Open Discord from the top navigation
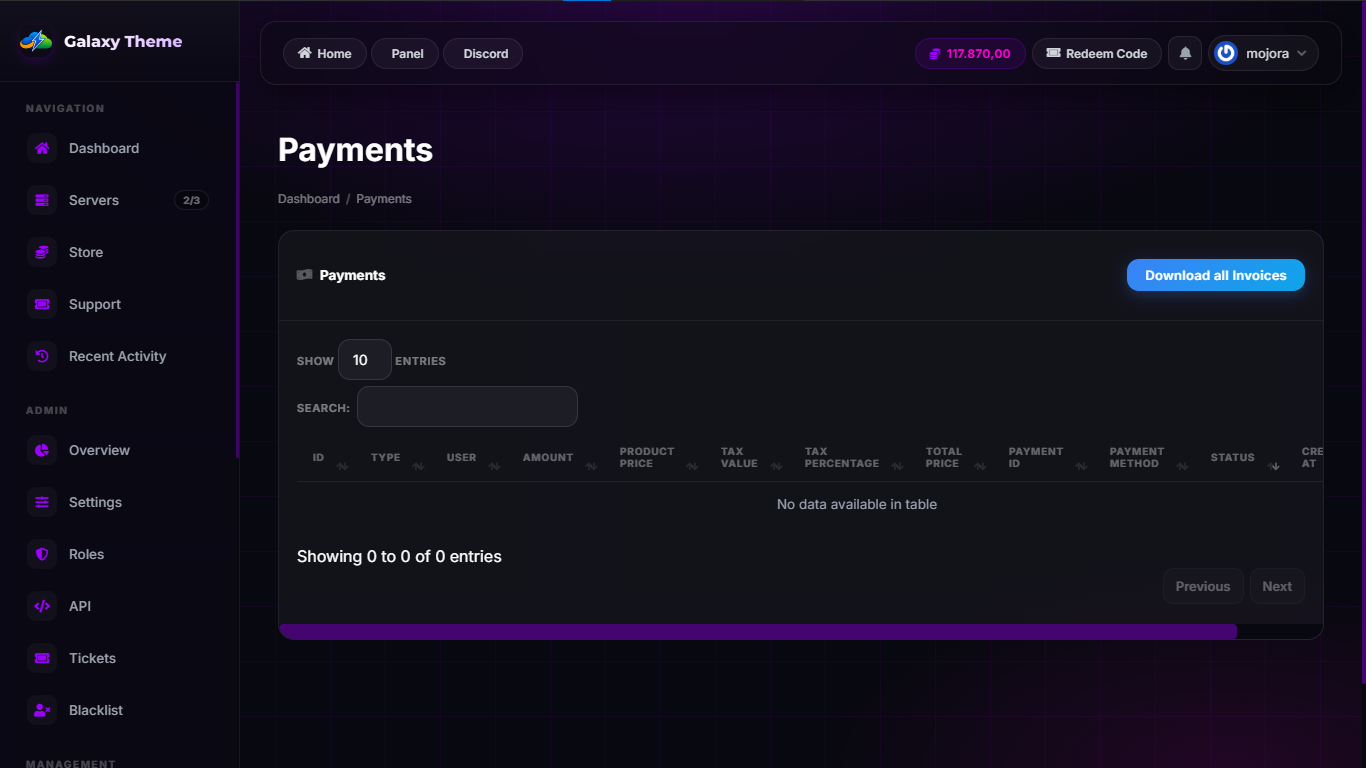This screenshot has width=1366, height=768. pyautogui.click(x=483, y=54)
